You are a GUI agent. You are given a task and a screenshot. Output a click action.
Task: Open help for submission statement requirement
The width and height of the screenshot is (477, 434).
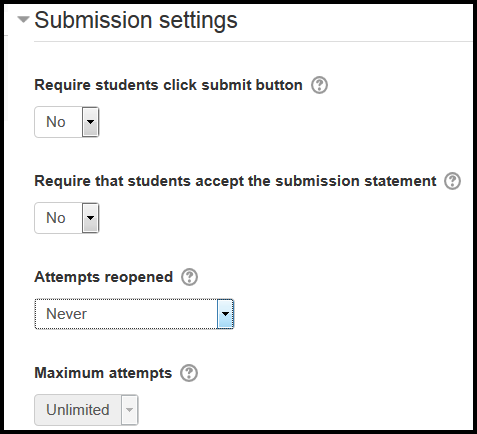click(452, 181)
